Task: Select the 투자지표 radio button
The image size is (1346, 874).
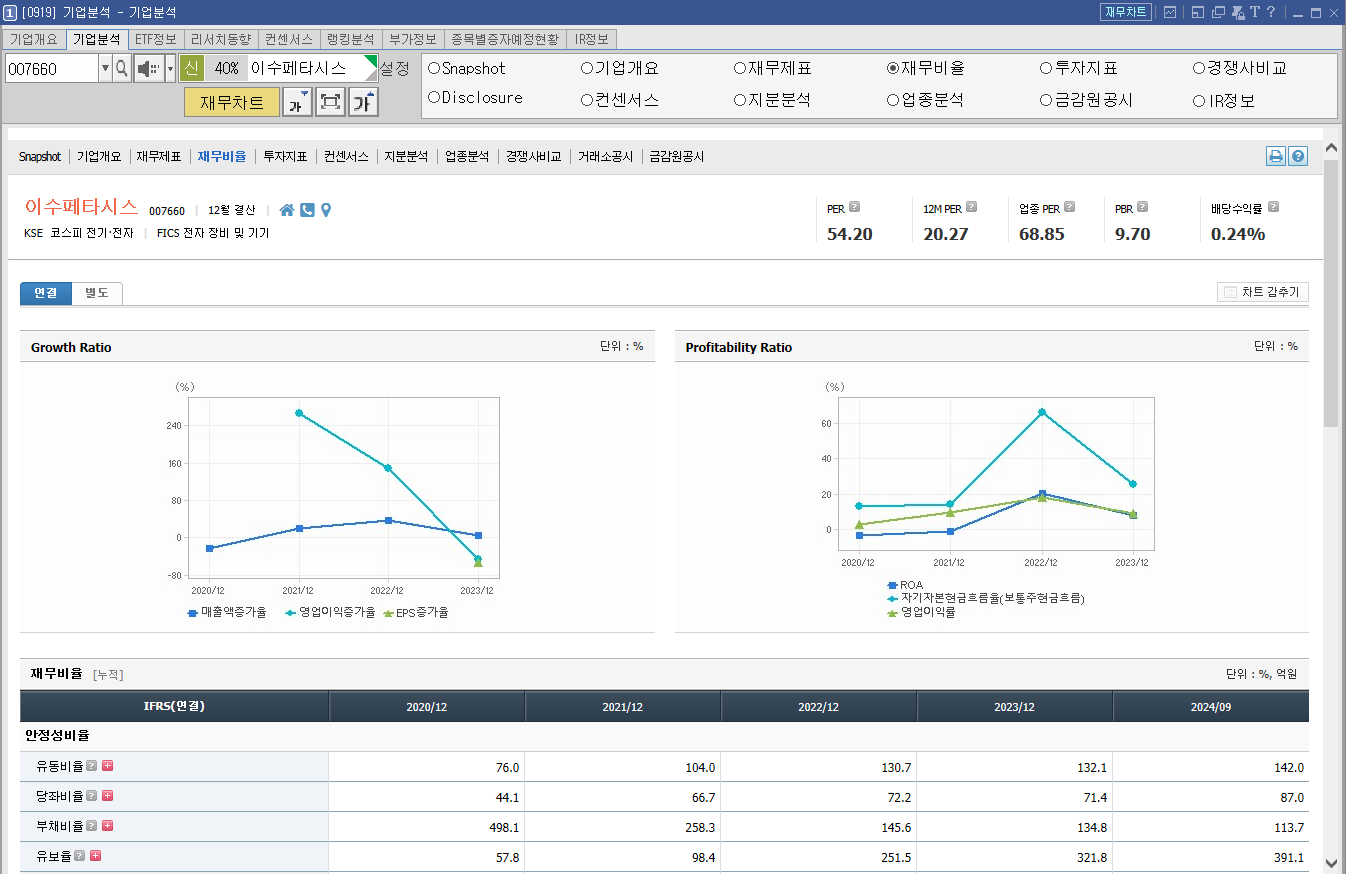Action: (1046, 68)
